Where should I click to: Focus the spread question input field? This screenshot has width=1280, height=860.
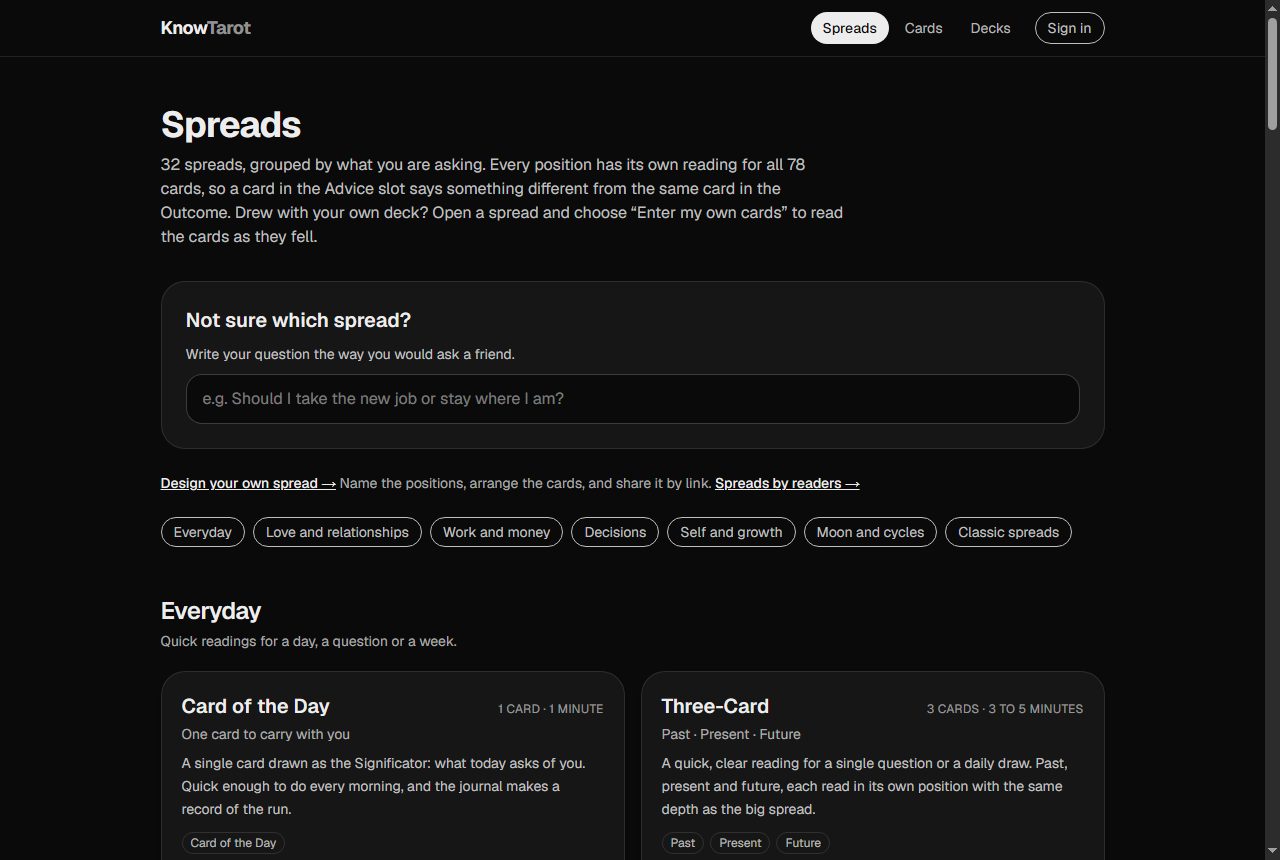(632, 399)
